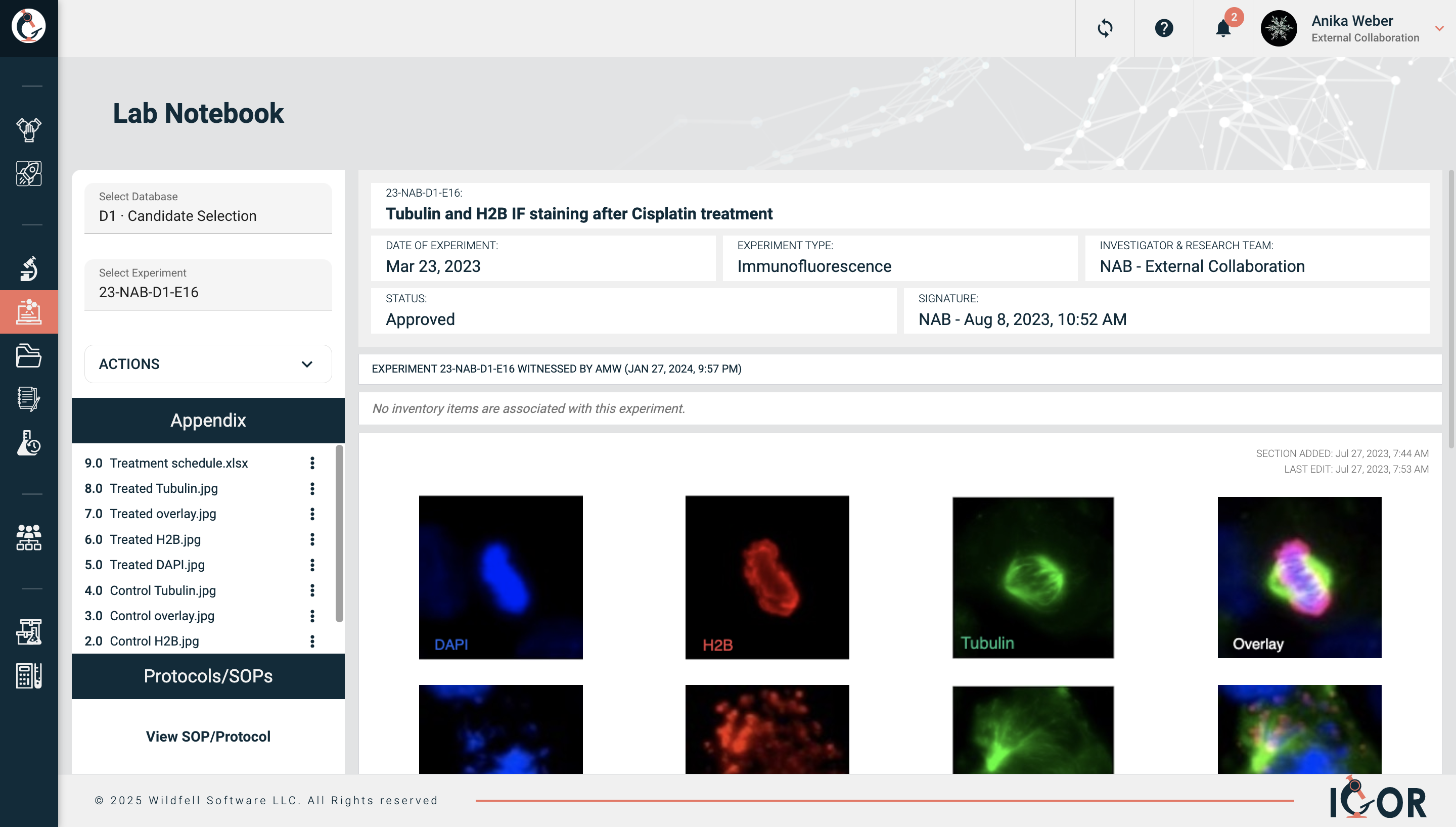Screen dimensions: 1456x827
Task: Open the notifications bell showing 2 alerts
Action: (x=1224, y=28)
